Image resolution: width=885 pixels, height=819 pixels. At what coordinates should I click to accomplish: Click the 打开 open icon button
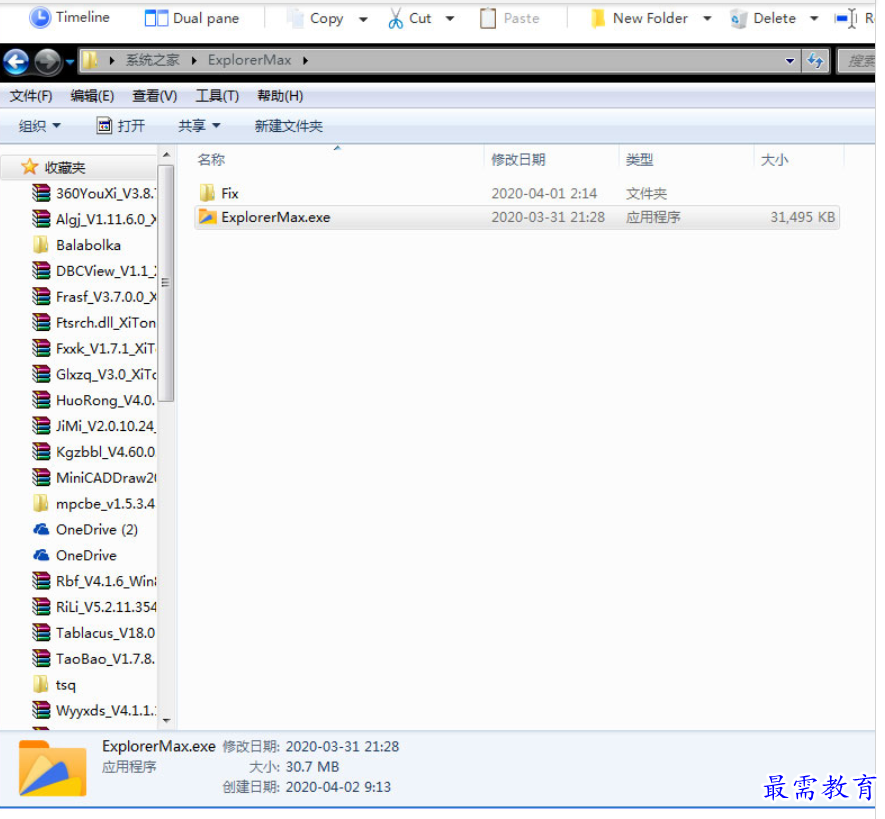104,125
